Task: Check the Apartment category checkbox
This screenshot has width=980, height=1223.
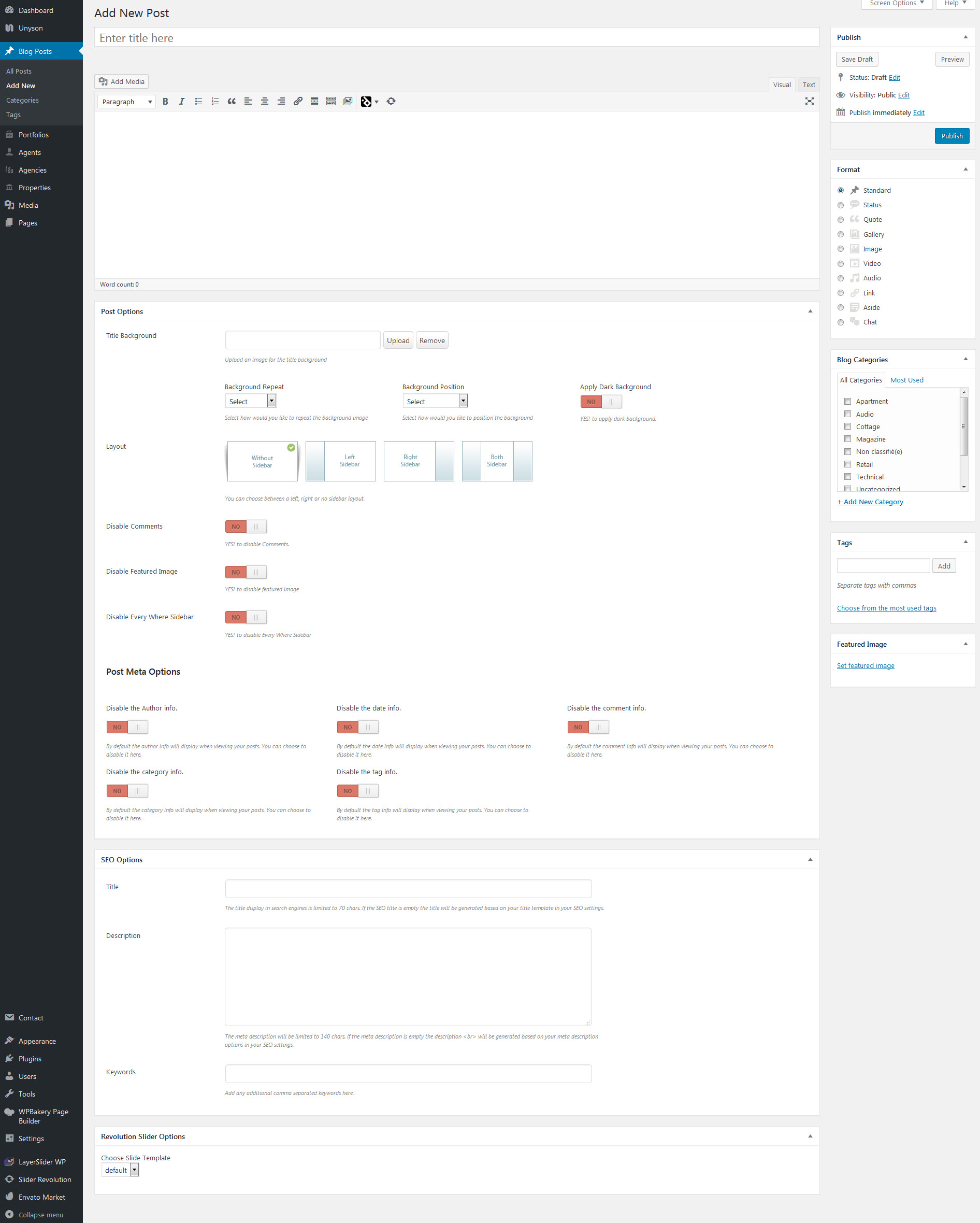Action: (848, 401)
